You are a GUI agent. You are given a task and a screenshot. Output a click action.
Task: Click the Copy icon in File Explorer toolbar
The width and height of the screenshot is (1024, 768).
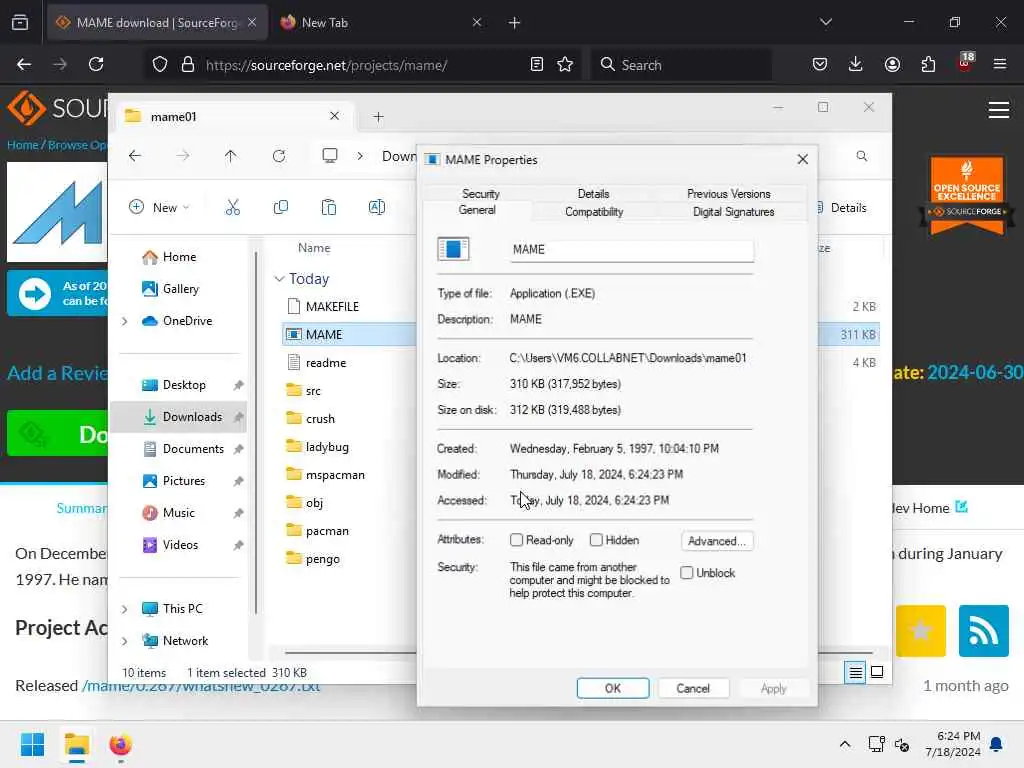[x=281, y=208]
